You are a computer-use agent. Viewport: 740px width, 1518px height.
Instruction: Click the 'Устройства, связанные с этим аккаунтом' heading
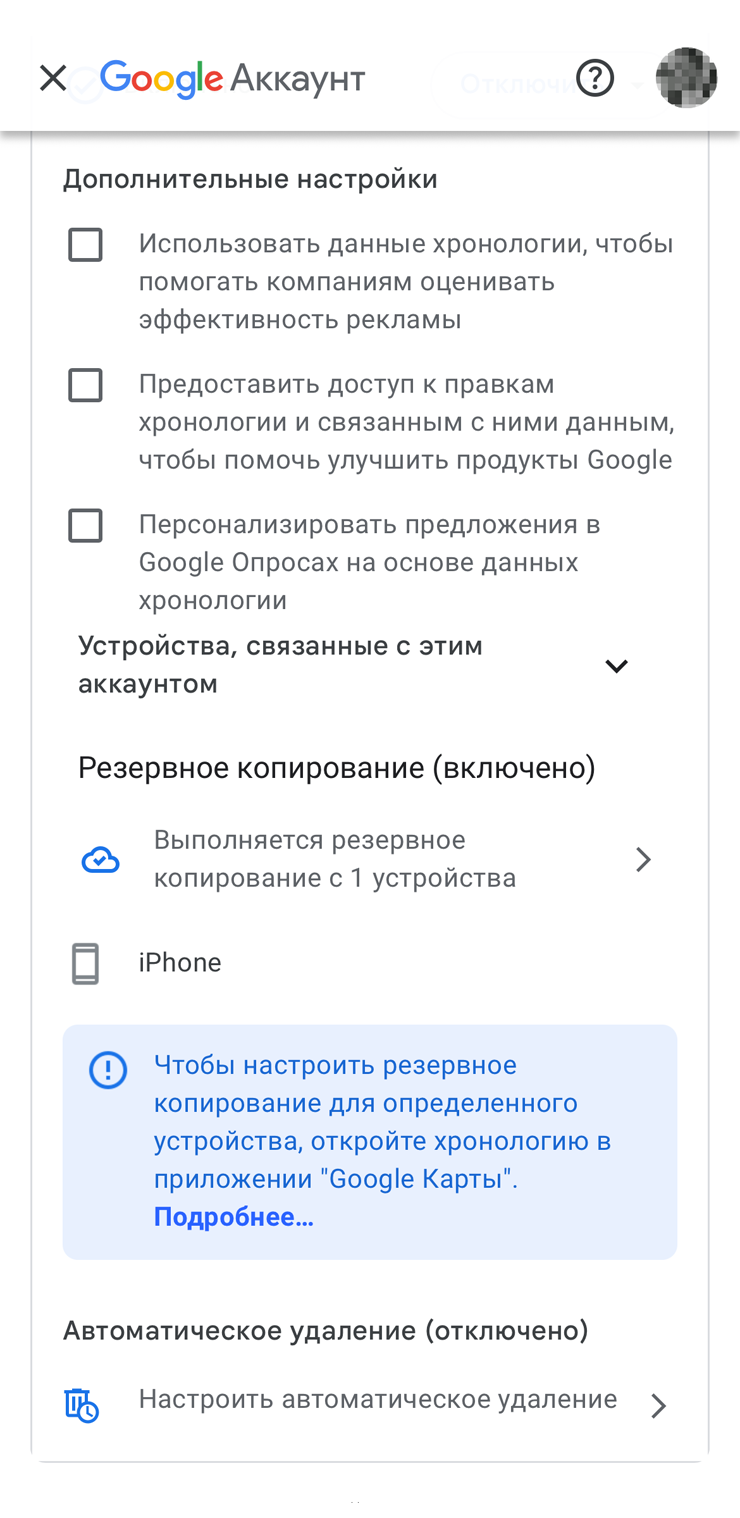(280, 665)
